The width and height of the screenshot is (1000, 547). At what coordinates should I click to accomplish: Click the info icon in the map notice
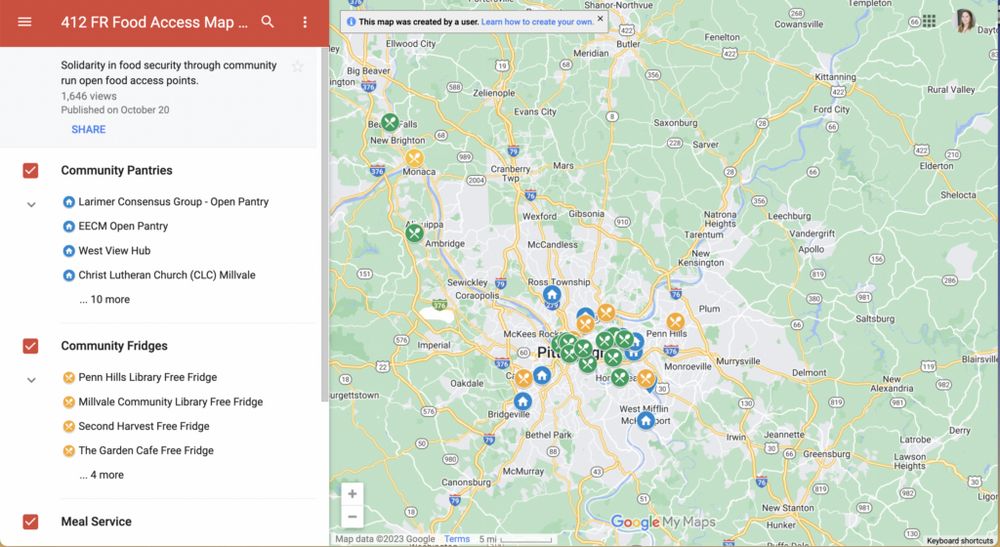[x=351, y=22]
